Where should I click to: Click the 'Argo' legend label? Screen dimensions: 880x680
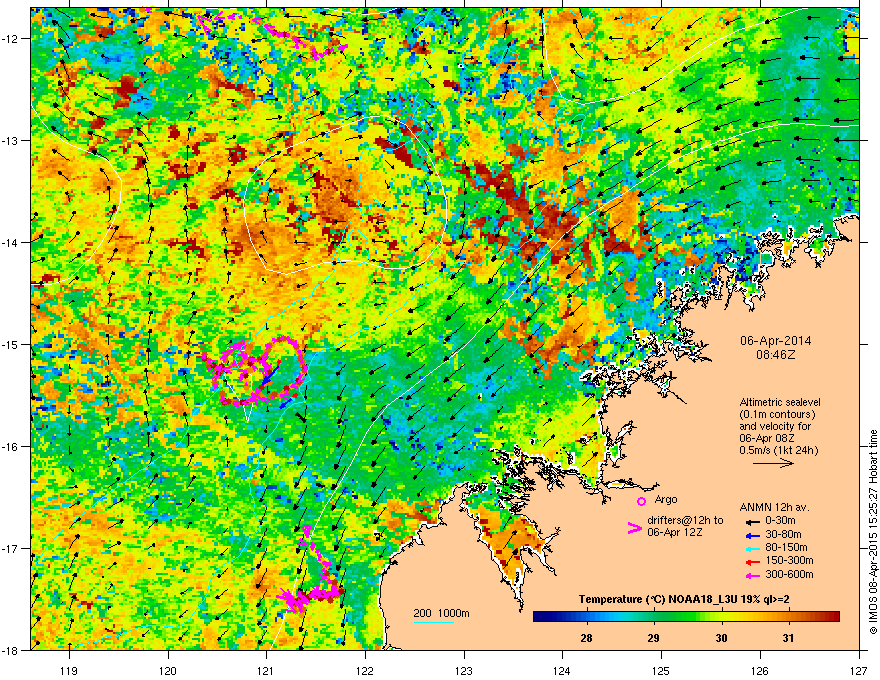[x=666, y=499]
